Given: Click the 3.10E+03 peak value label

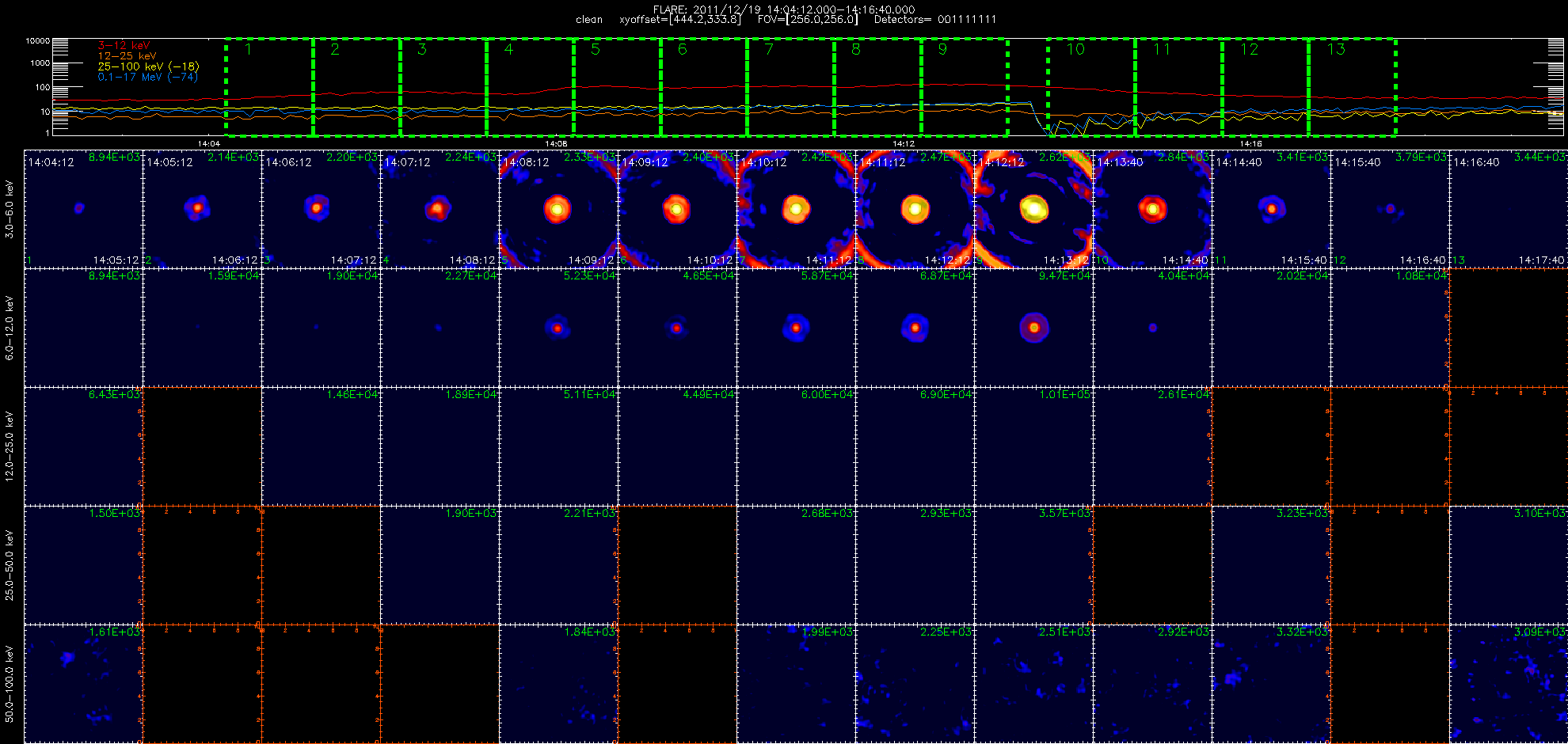Looking at the screenshot, I should point(1539,513).
